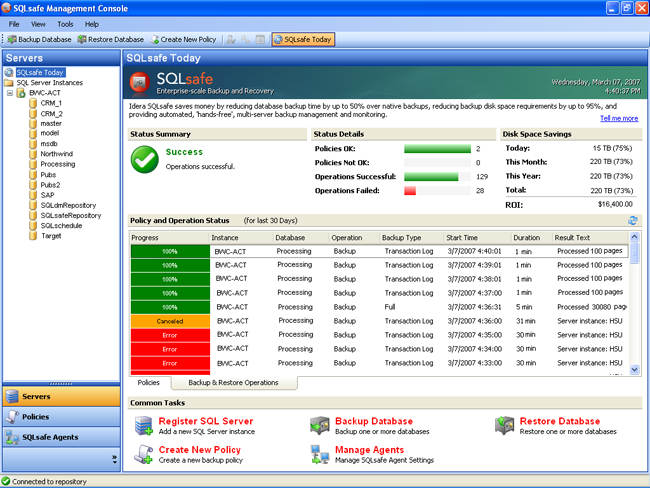Sort by the Progress column header

(169, 238)
